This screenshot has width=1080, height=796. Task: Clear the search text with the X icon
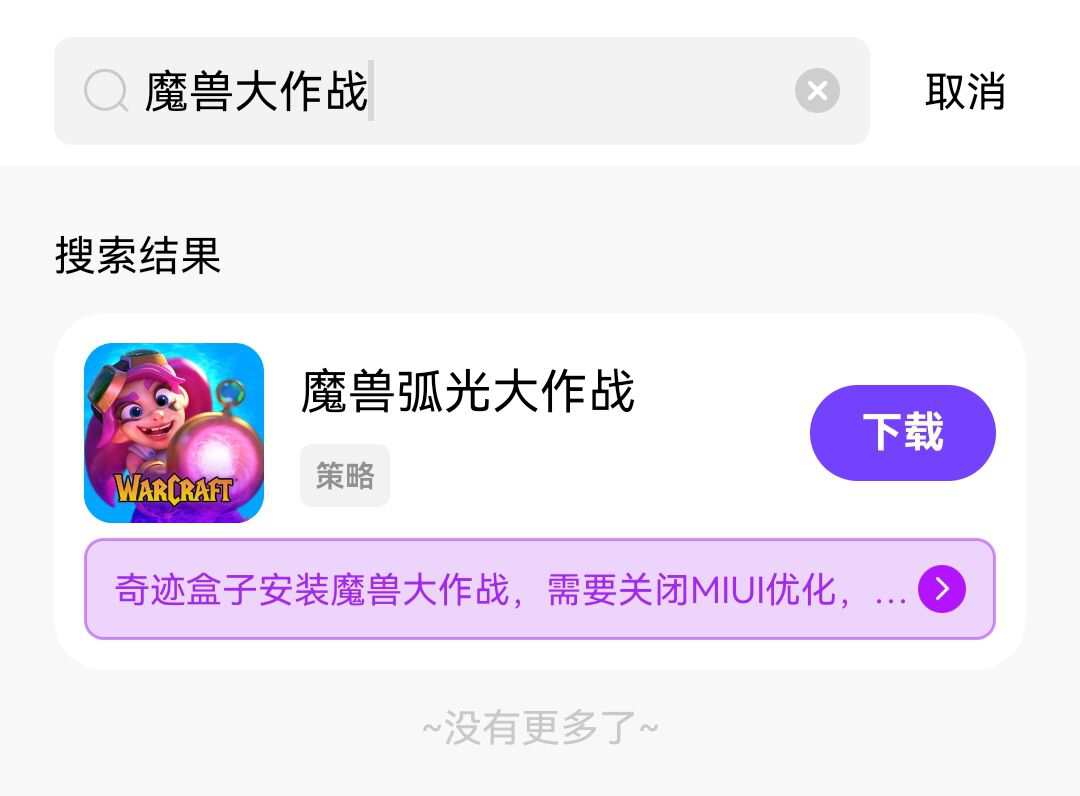point(817,90)
